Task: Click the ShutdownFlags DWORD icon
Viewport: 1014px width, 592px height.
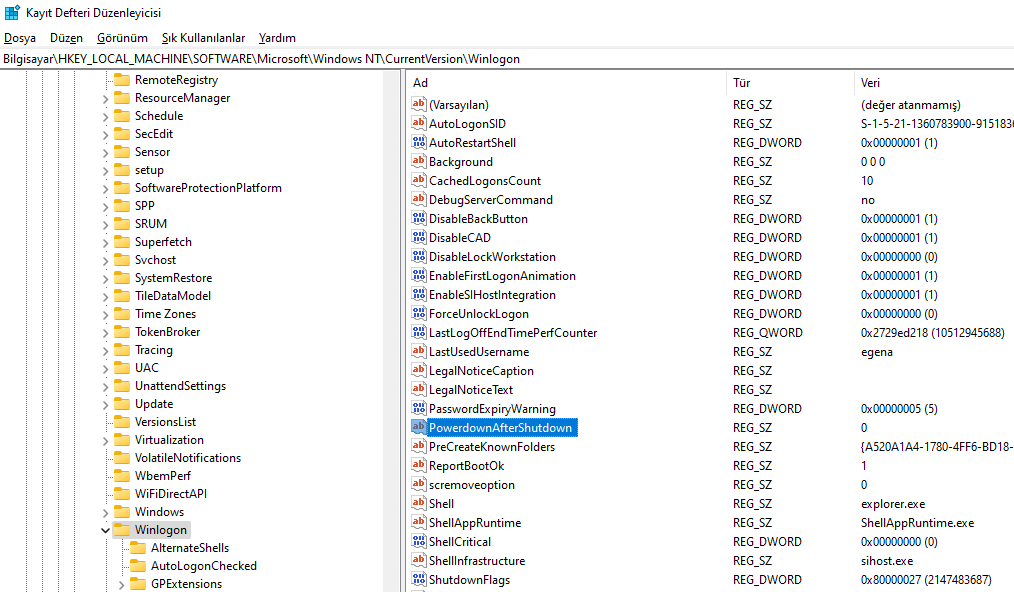Action: coord(418,579)
